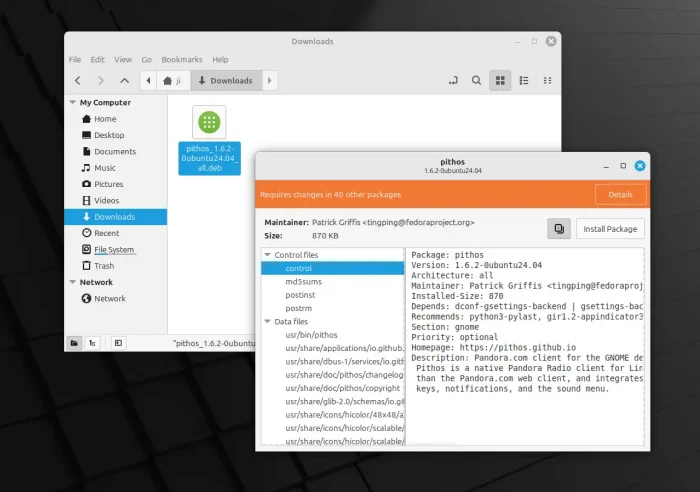Screen dimensions: 700x492
Task: Show tree view in sidebar status button
Action: (92, 343)
